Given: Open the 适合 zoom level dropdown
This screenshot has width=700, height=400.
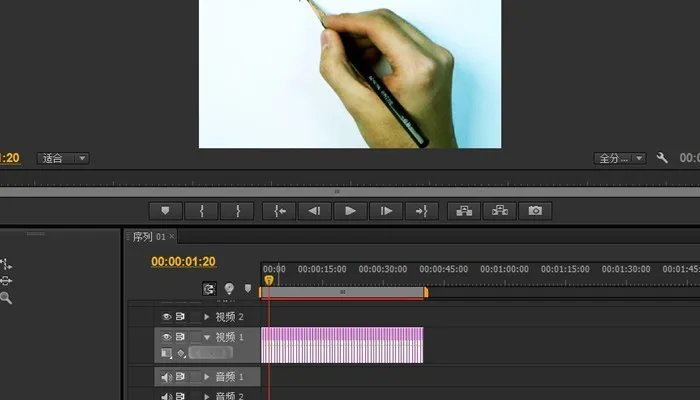Looking at the screenshot, I should point(63,158).
